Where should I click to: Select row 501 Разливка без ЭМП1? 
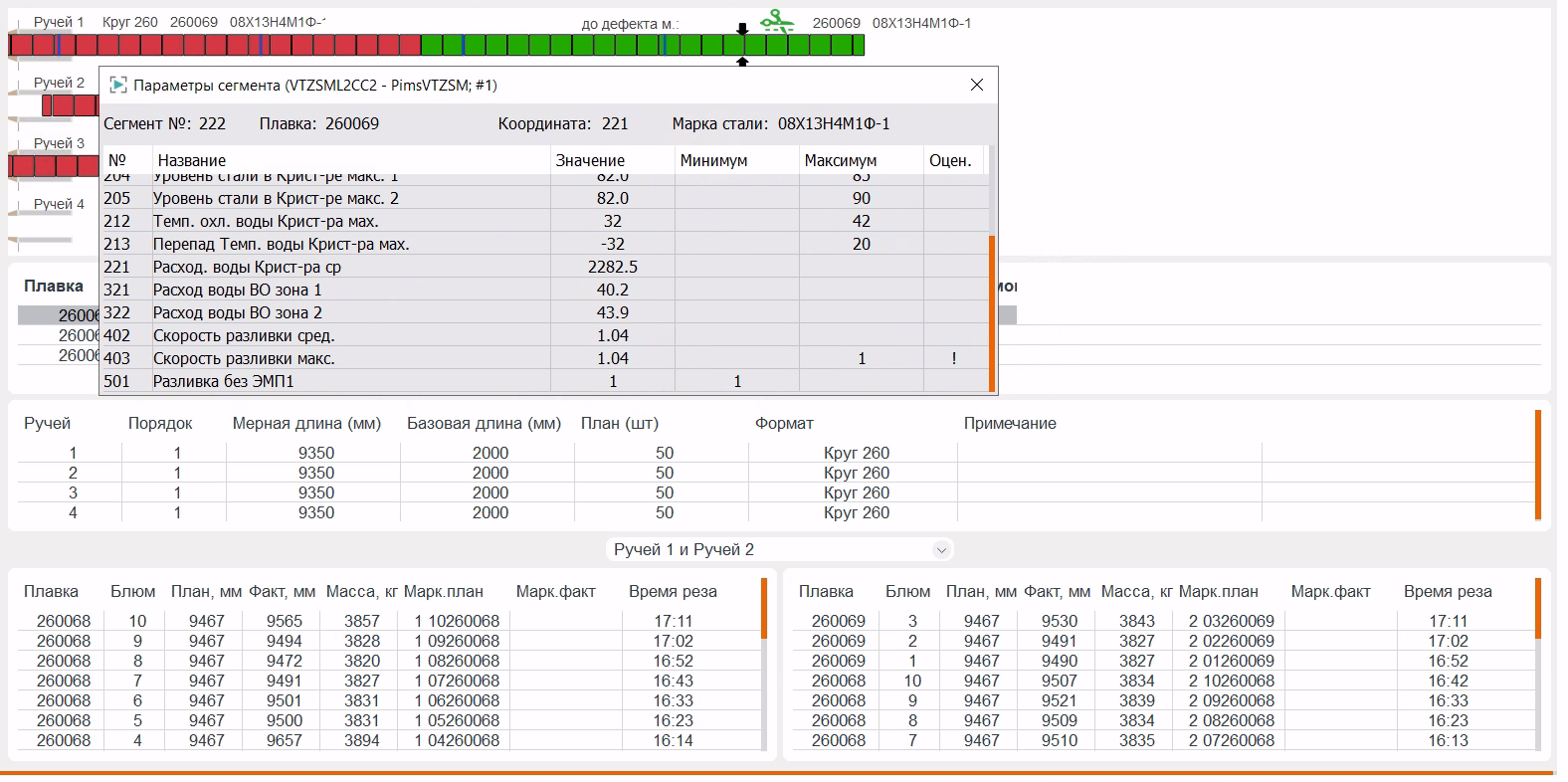click(224, 381)
